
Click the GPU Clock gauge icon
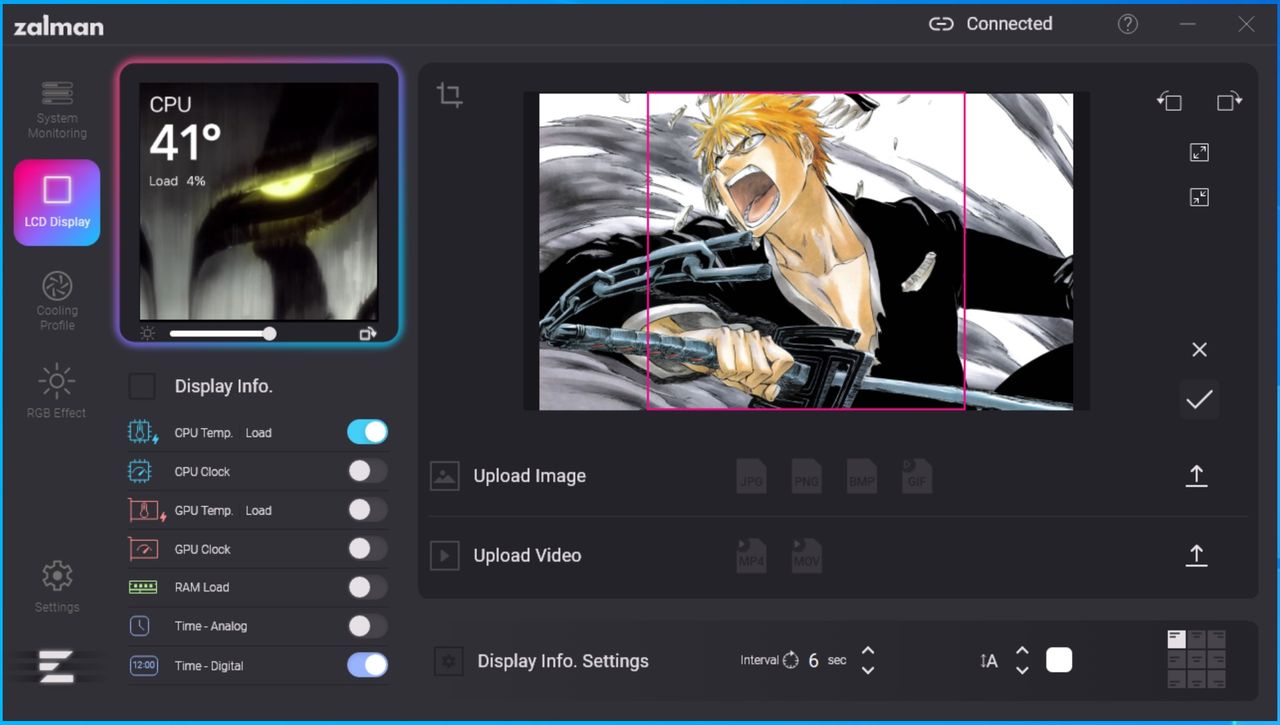[x=144, y=549]
